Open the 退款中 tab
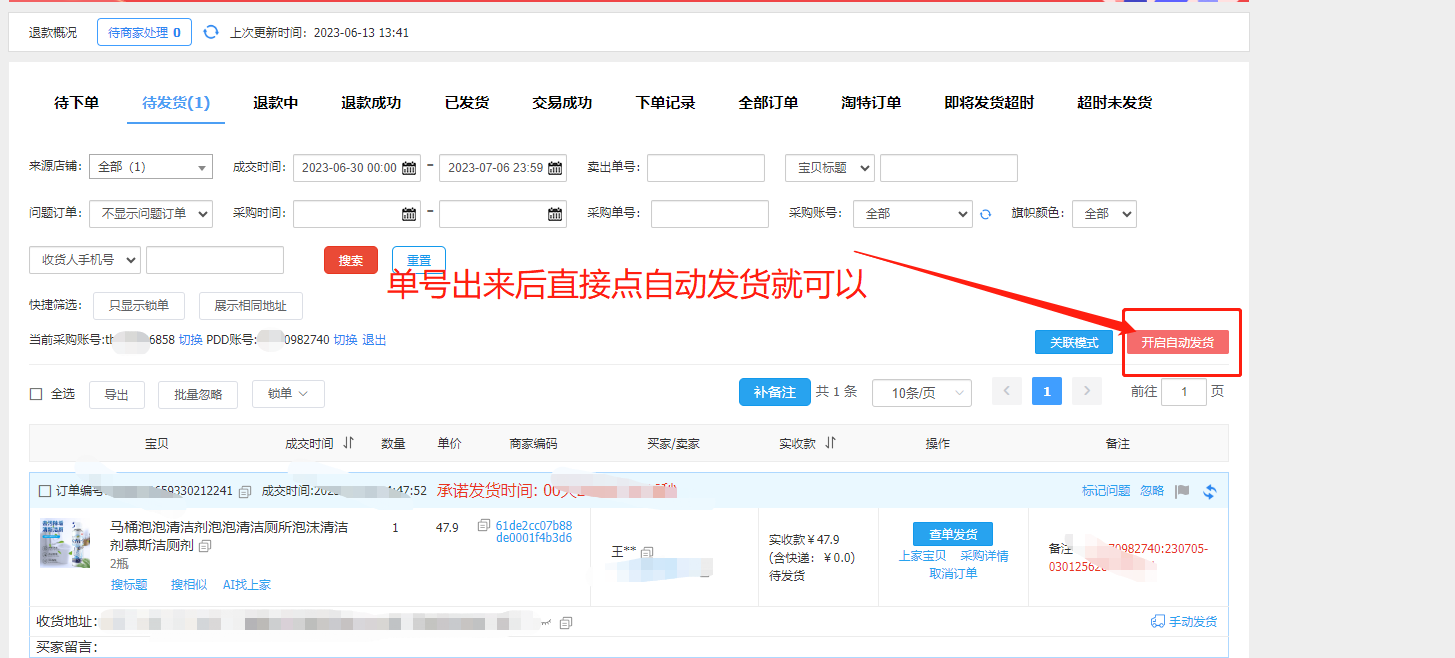The width and height of the screenshot is (1455, 658). pyautogui.click(x=275, y=103)
